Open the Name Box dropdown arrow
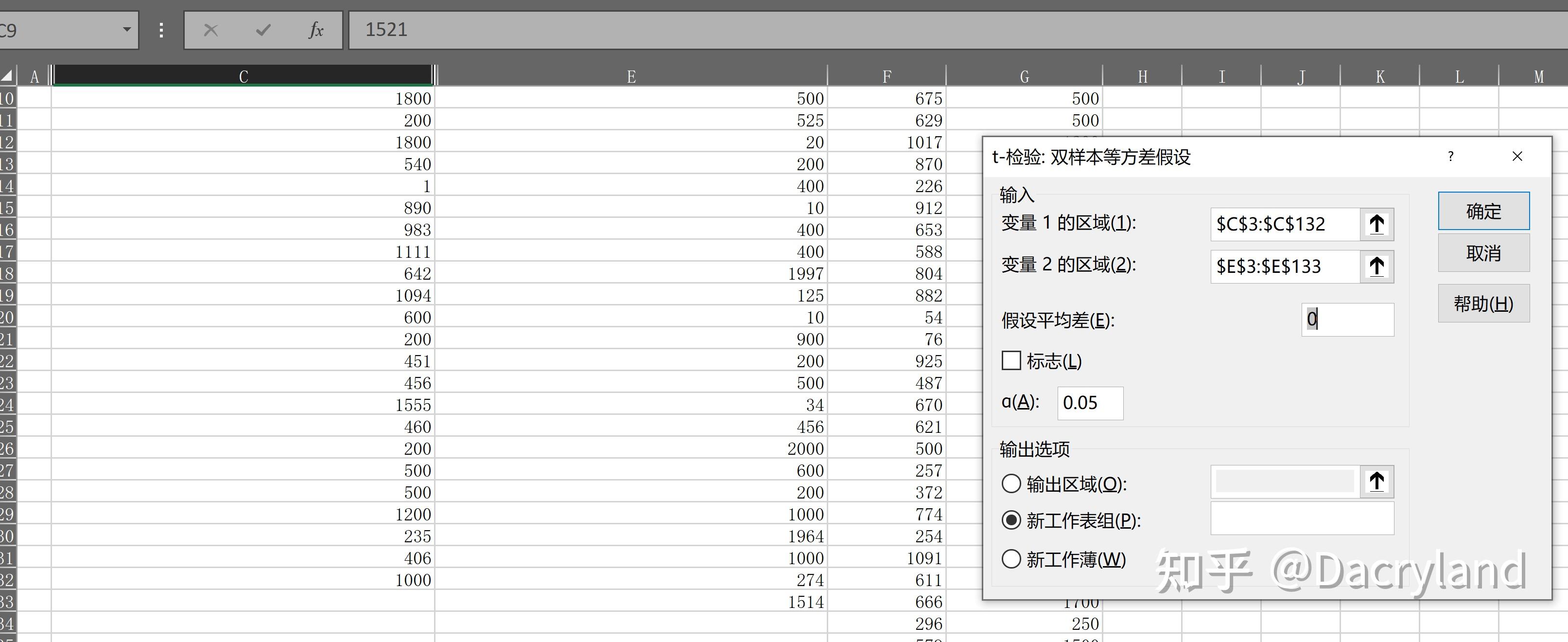The image size is (1568, 642). [x=126, y=29]
